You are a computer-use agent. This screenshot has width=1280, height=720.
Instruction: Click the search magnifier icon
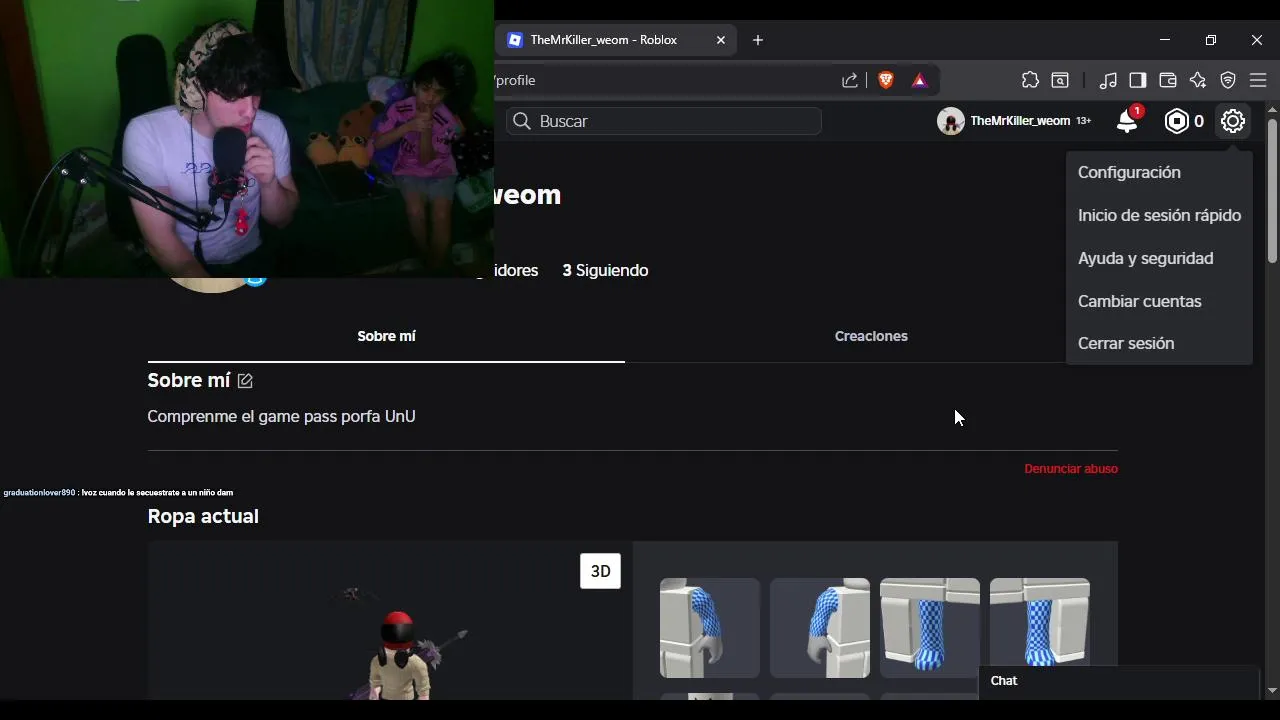[522, 121]
